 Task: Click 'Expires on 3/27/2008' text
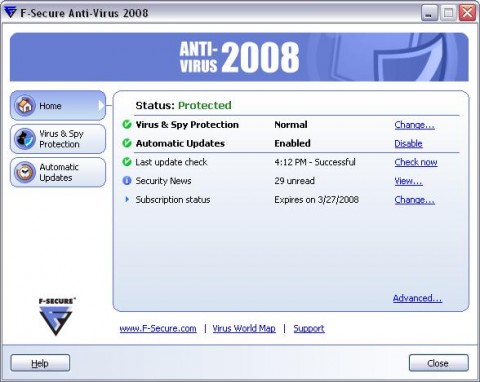[x=316, y=200]
